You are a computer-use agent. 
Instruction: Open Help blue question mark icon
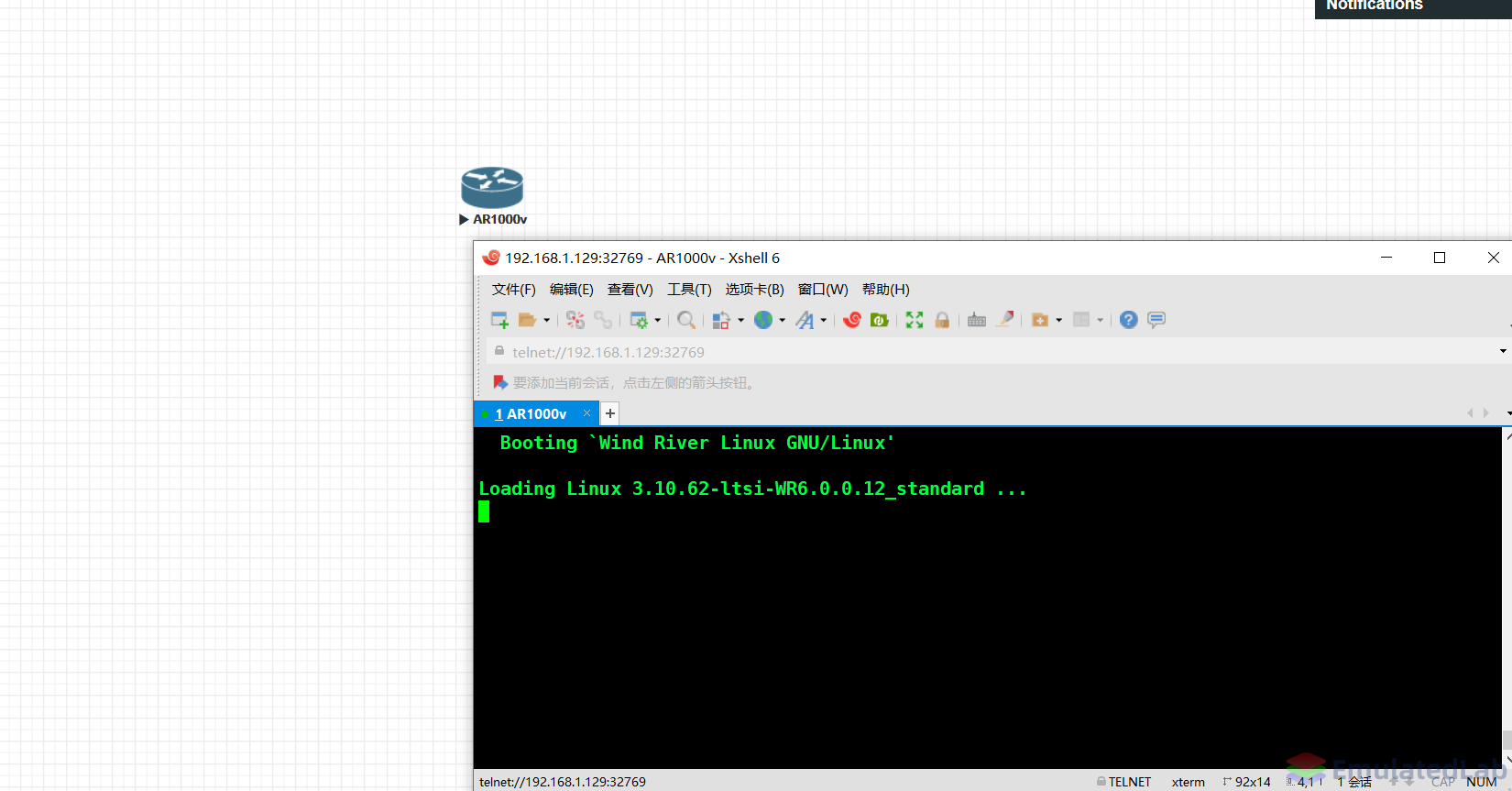(1129, 320)
